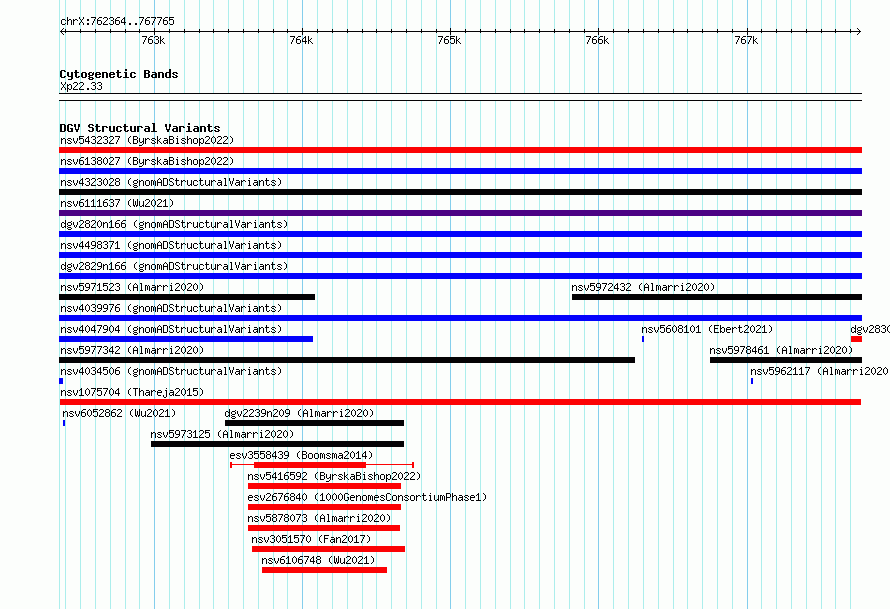
Task: Select the nsv5432327 (ByrskaBishop2022) label
Action: [147, 140]
